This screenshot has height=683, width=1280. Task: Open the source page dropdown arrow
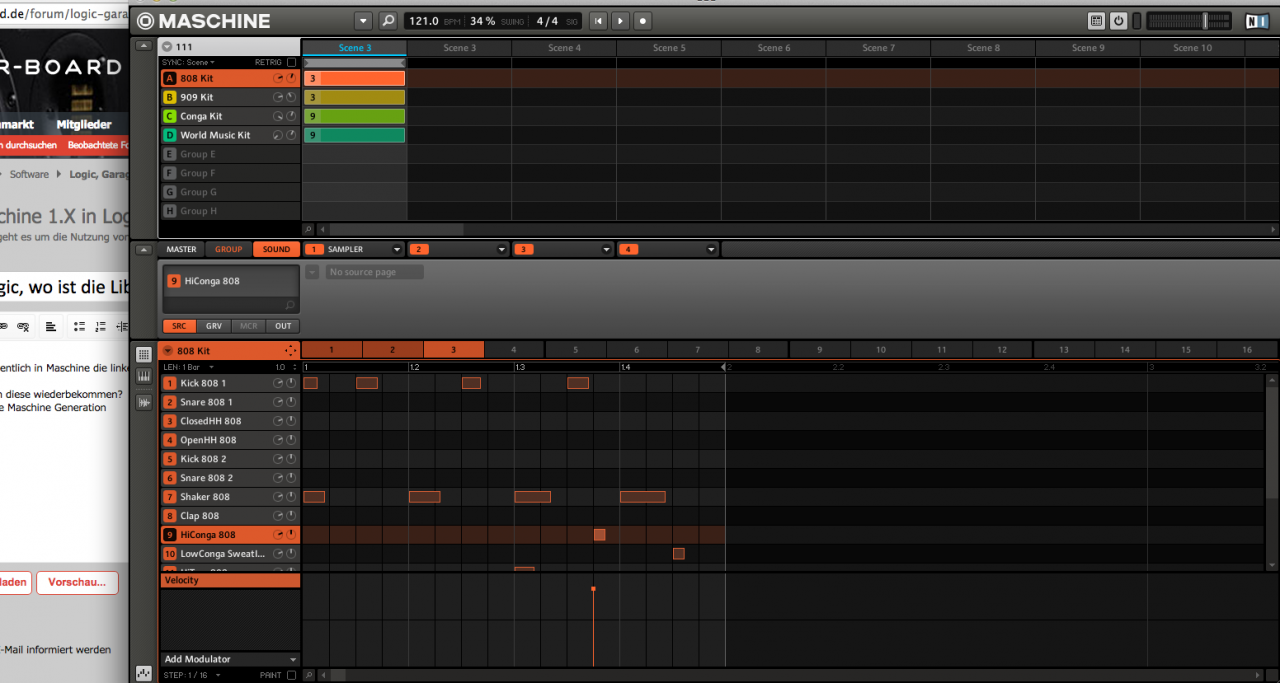click(x=313, y=272)
